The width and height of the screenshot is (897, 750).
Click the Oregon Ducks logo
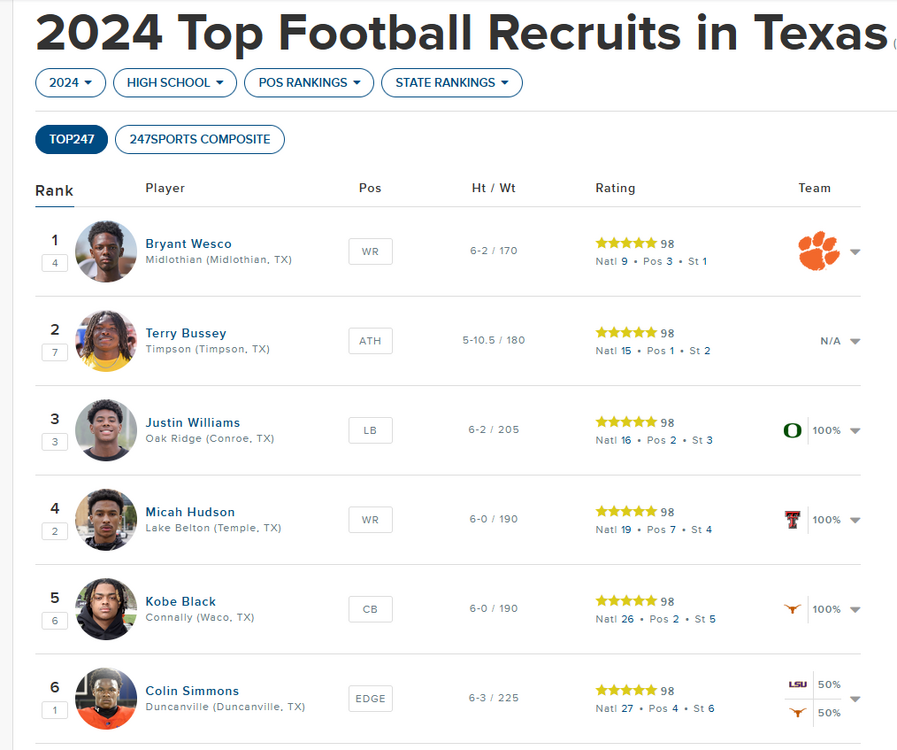point(792,431)
